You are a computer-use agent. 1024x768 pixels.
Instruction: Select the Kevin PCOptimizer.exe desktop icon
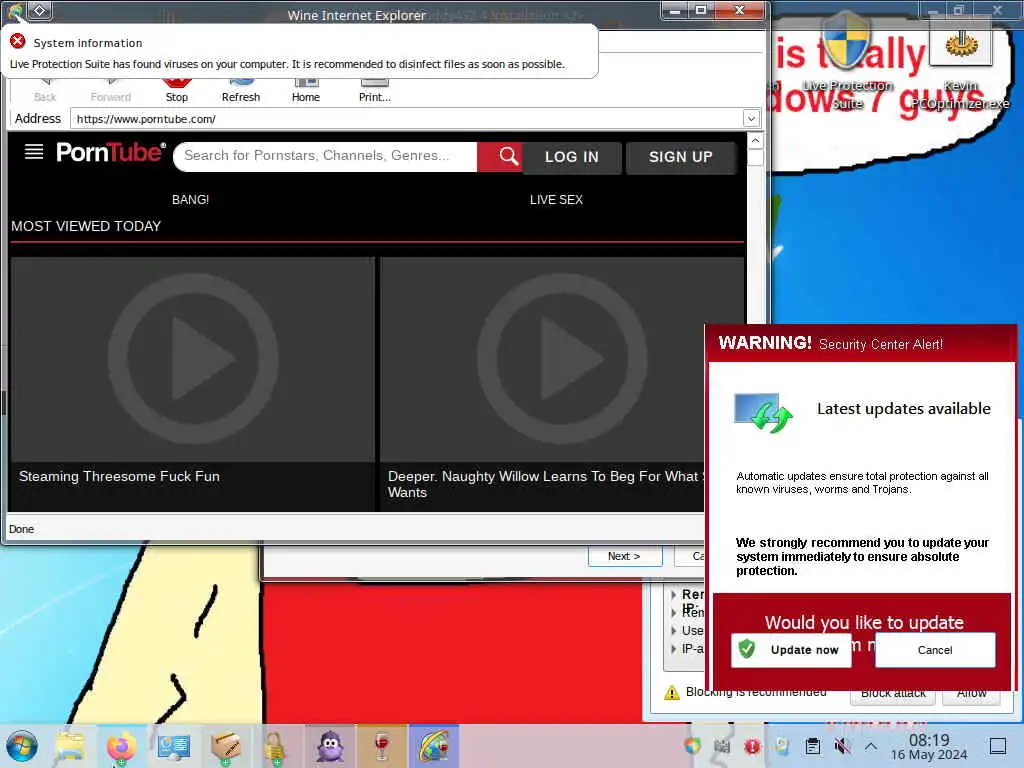(x=960, y=62)
